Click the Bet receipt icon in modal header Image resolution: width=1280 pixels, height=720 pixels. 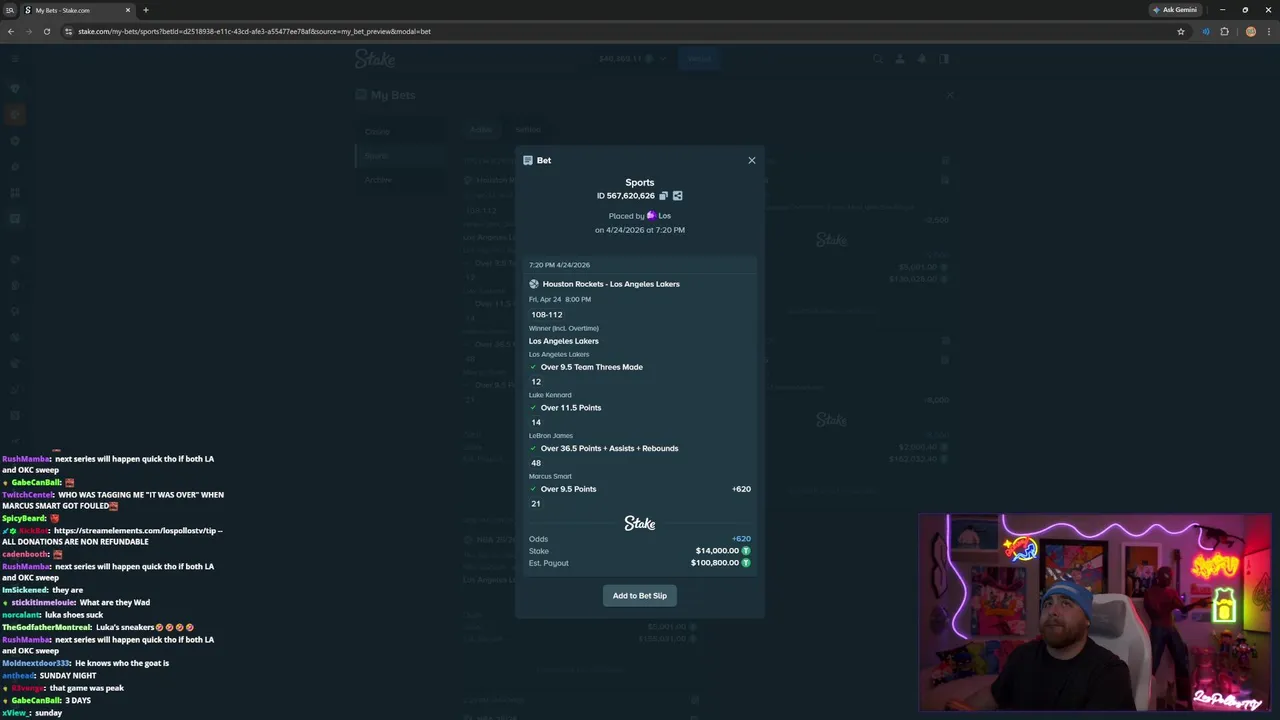(528, 160)
